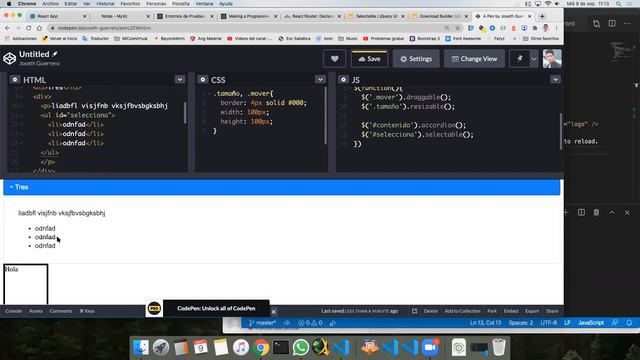Open Ventana menu in menu bar
Image resolution: width=640 pixels, height=360 pixels.
point(204,4)
